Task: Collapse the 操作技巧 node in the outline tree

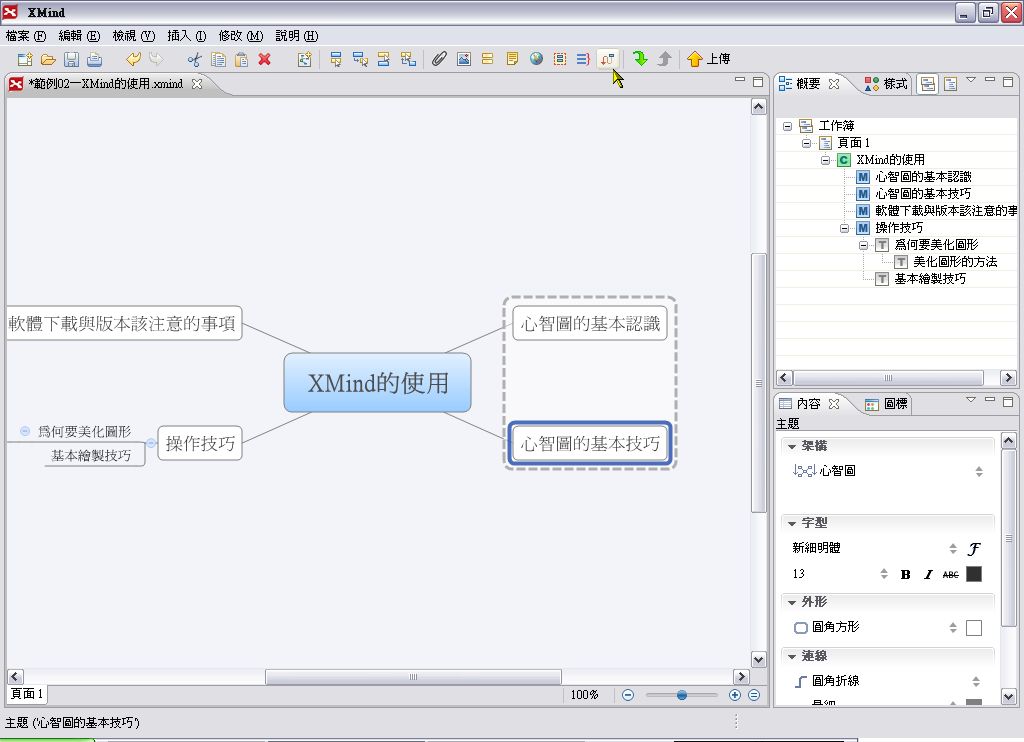Action: coord(844,228)
